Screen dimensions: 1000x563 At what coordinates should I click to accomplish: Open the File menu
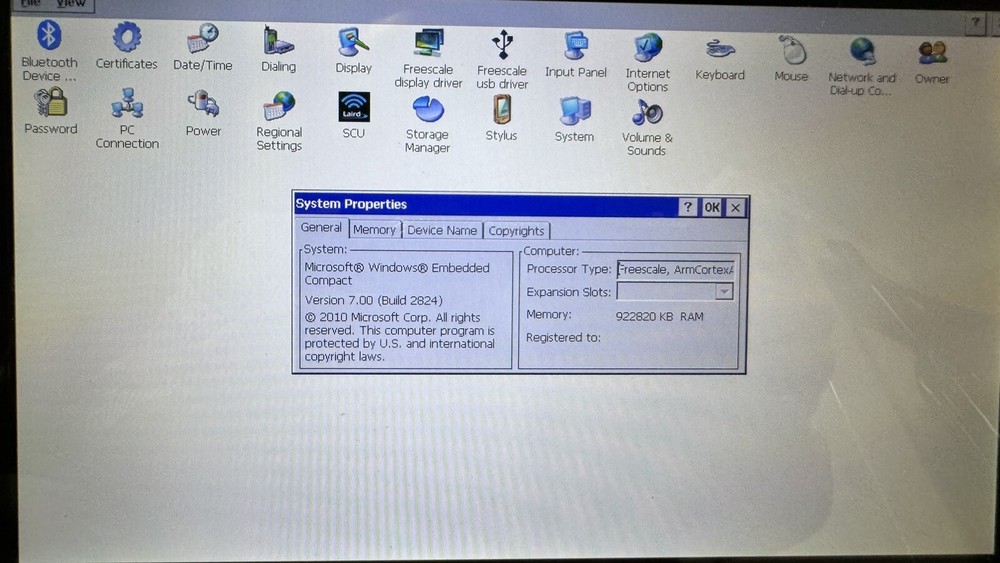click(30, 3)
